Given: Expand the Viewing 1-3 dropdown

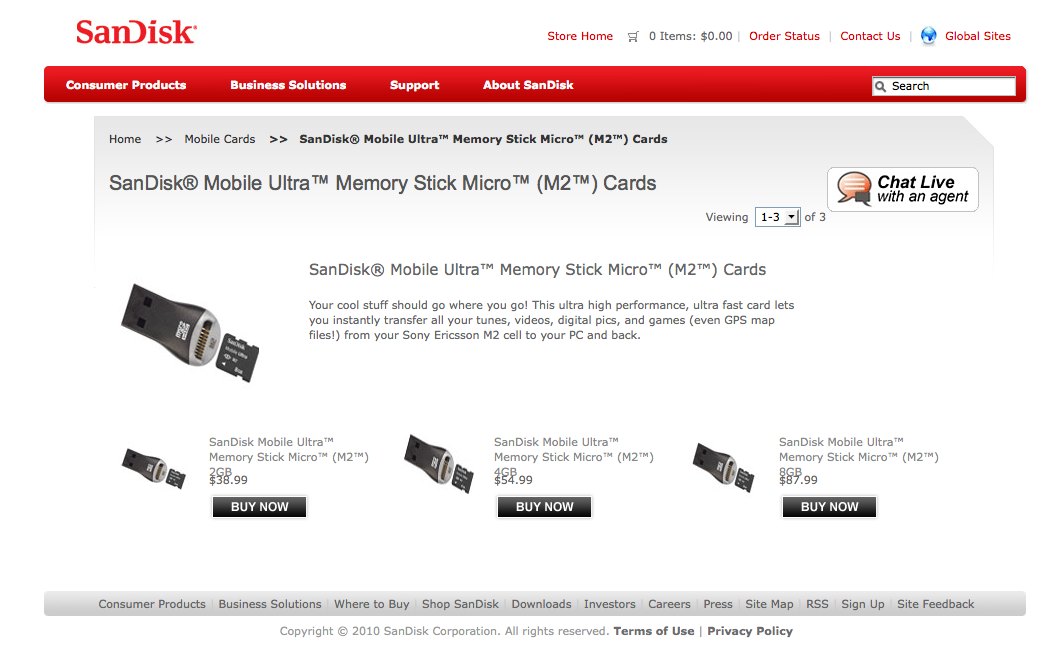Looking at the screenshot, I should (x=777, y=217).
